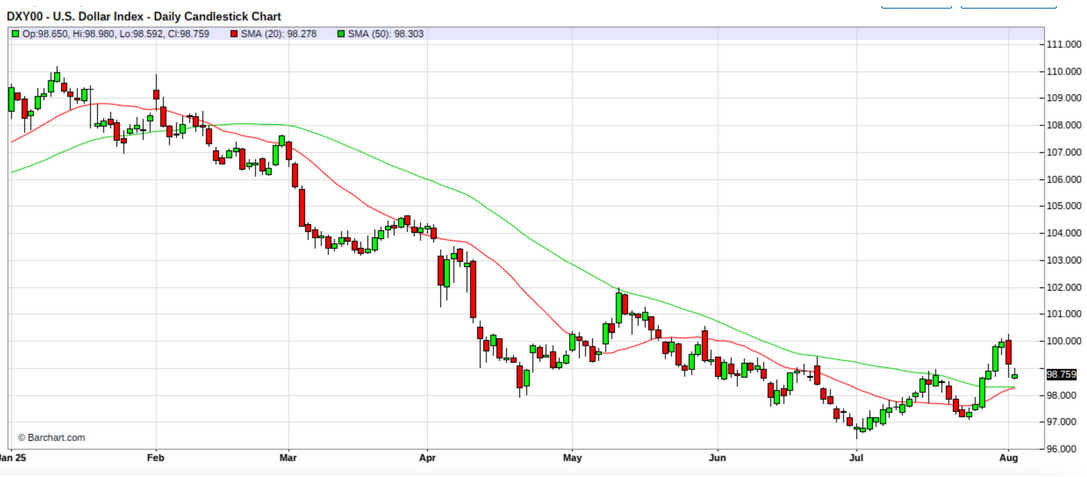
Task: Click the chart title DXY00 - U.S. Dollar Index
Action: click(145, 17)
